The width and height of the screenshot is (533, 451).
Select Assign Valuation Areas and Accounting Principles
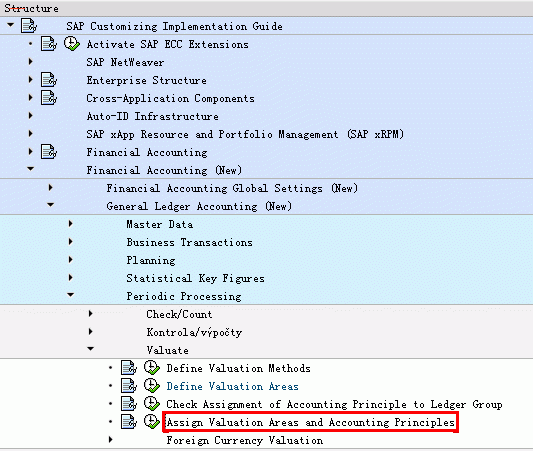point(311,422)
